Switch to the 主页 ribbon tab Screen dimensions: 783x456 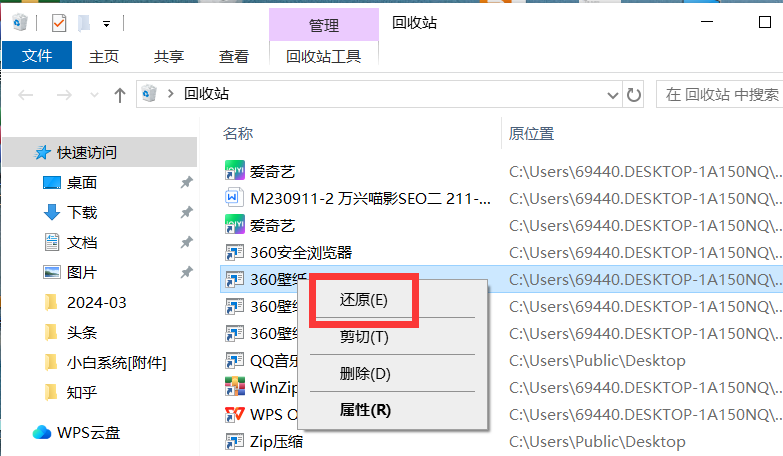(104, 56)
